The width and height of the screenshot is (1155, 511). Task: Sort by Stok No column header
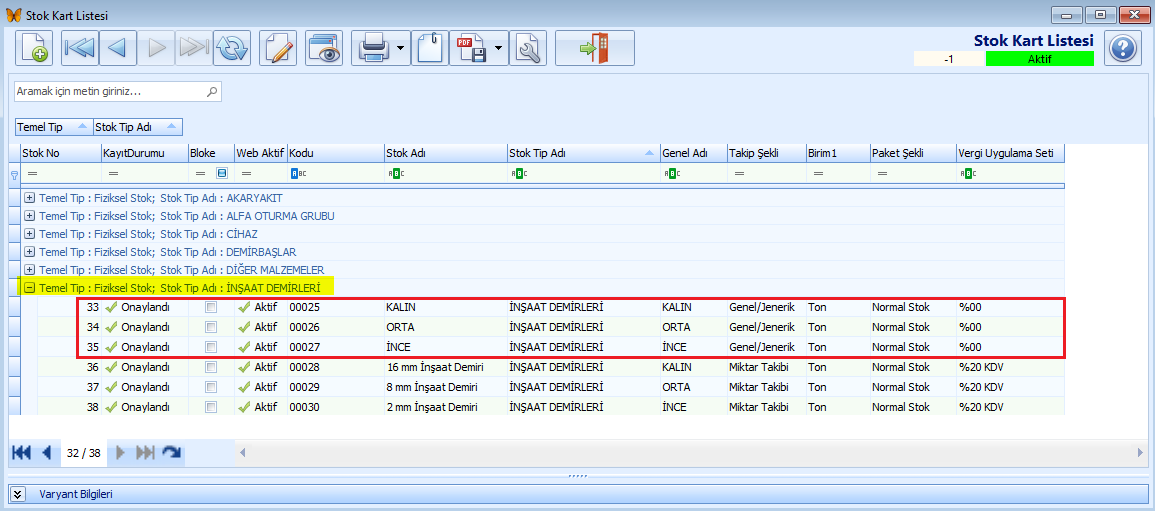(x=60, y=153)
